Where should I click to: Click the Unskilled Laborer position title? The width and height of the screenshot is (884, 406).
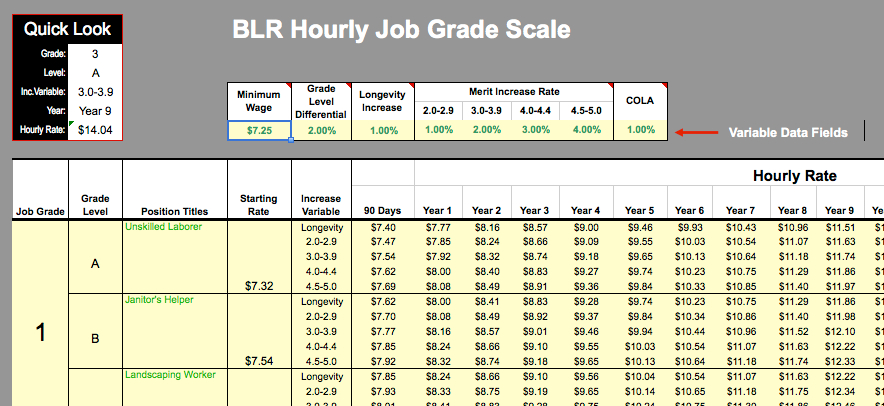tap(163, 227)
